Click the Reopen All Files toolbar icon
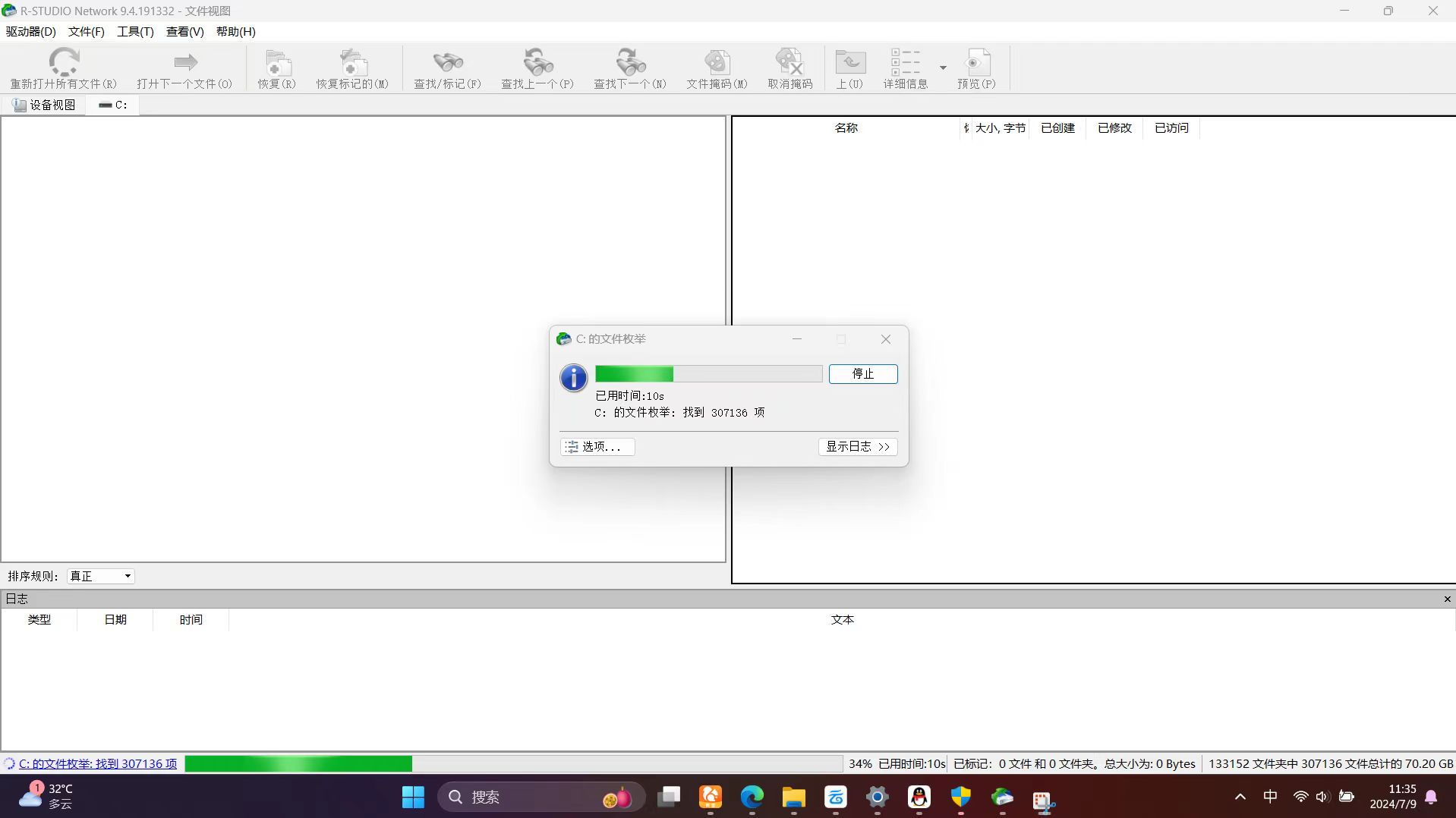The width and height of the screenshot is (1456, 818). pyautogui.click(x=64, y=62)
